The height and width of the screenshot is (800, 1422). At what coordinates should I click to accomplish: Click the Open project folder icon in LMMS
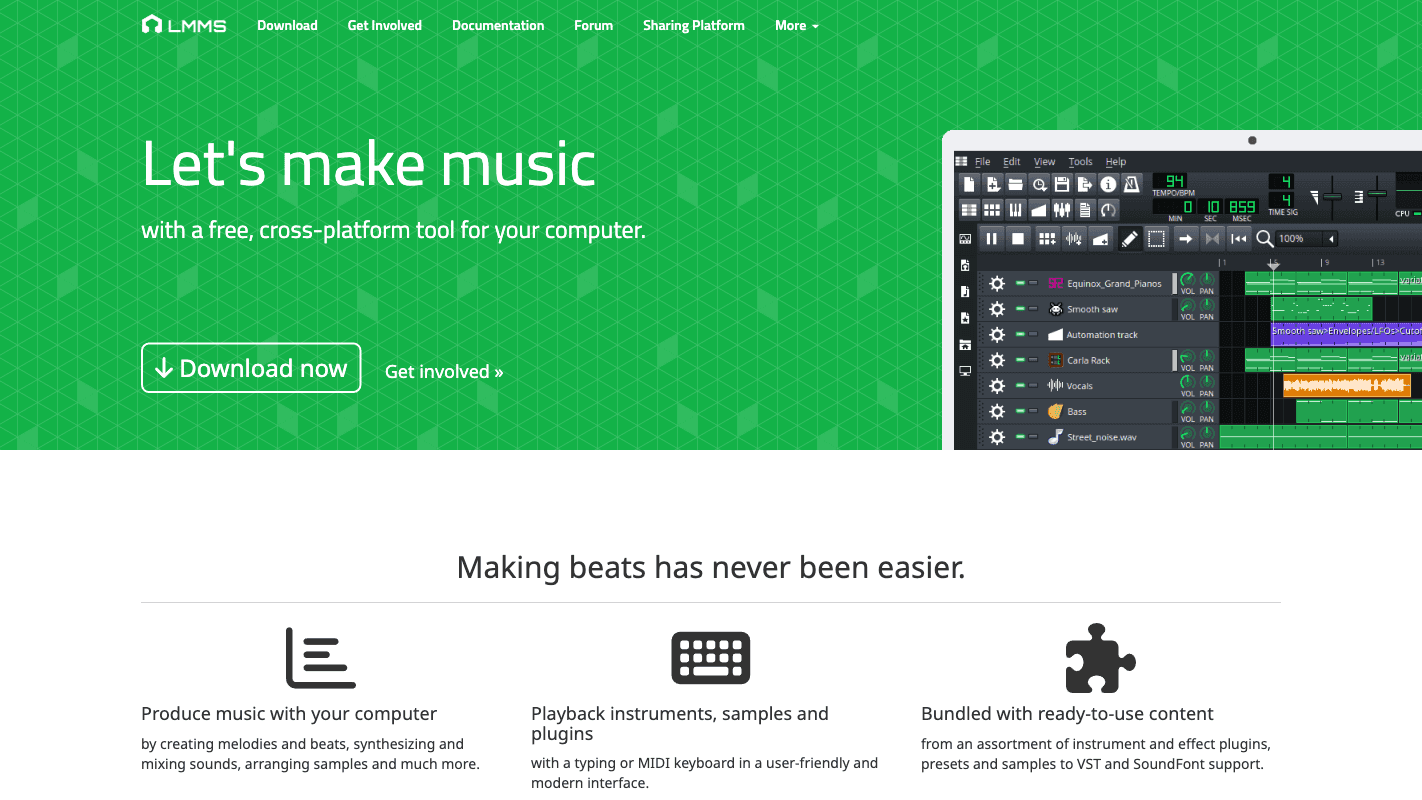click(x=1015, y=184)
